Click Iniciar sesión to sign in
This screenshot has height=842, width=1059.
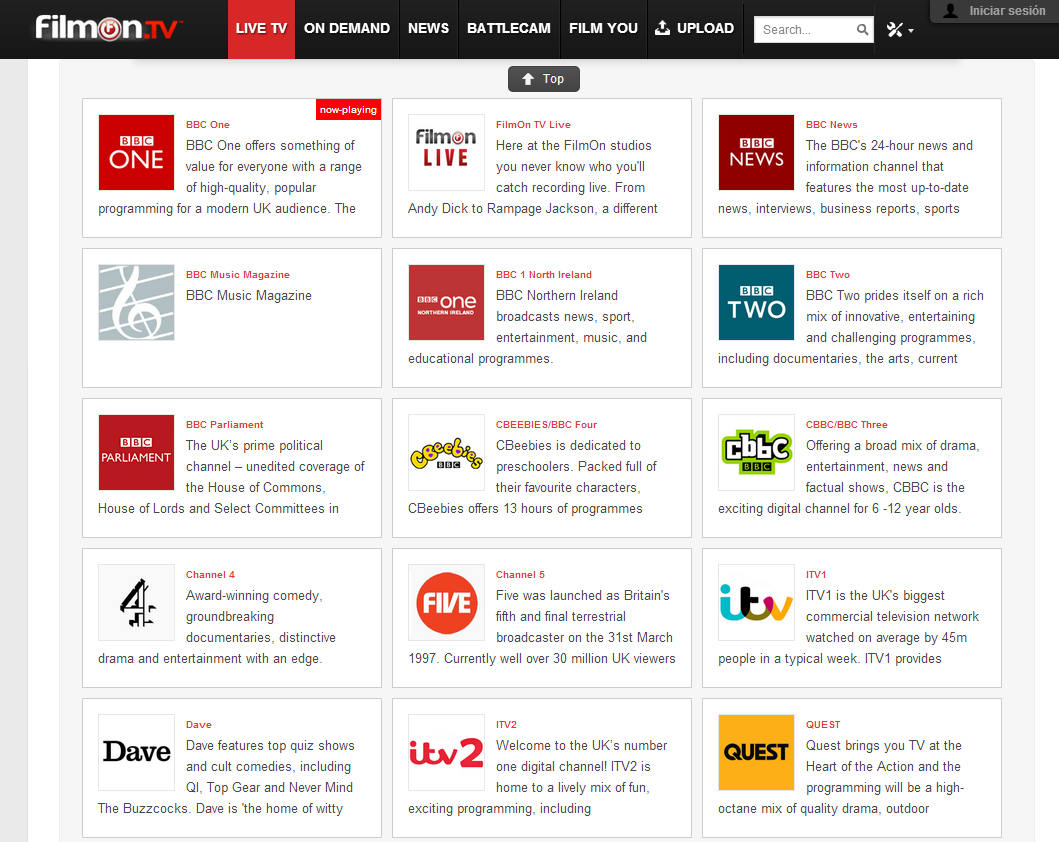coord(1007,11)
